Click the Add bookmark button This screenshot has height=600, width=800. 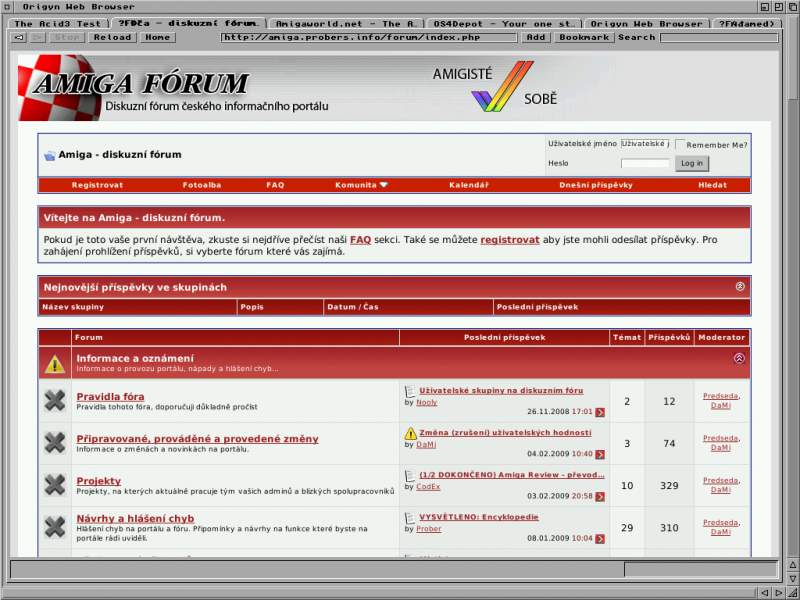pos(536,37)
